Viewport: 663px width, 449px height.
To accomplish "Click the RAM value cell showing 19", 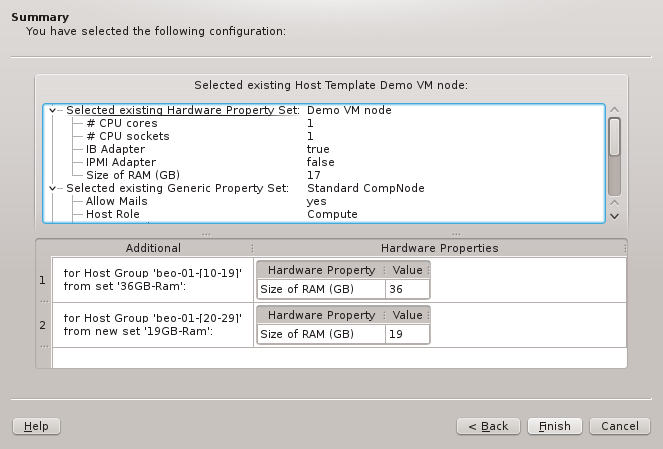I will click(407, 334).
